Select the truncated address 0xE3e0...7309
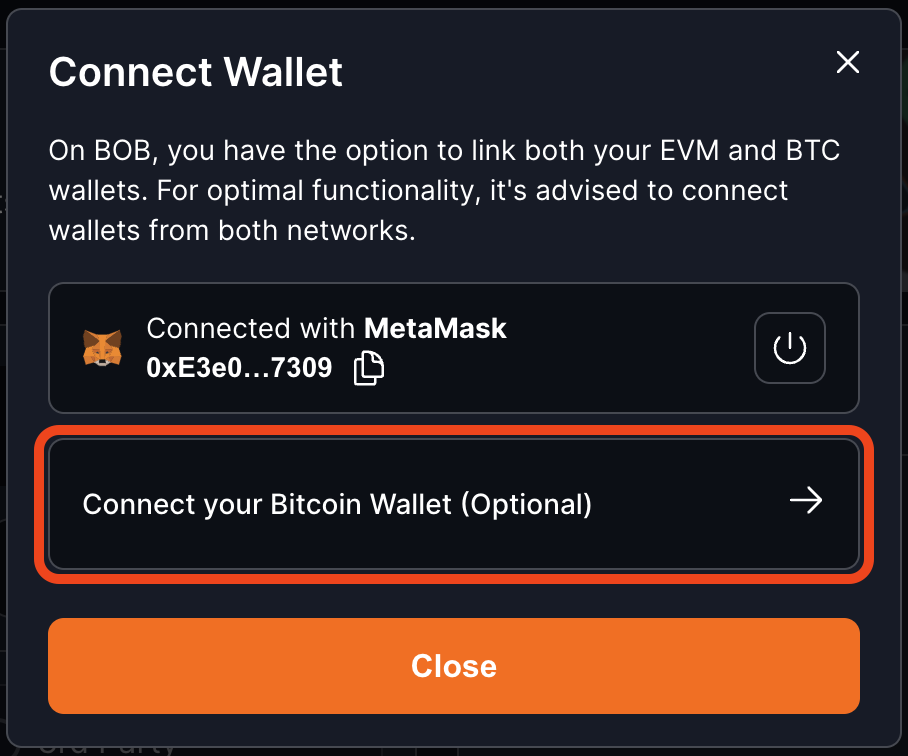 click(240, 368)
